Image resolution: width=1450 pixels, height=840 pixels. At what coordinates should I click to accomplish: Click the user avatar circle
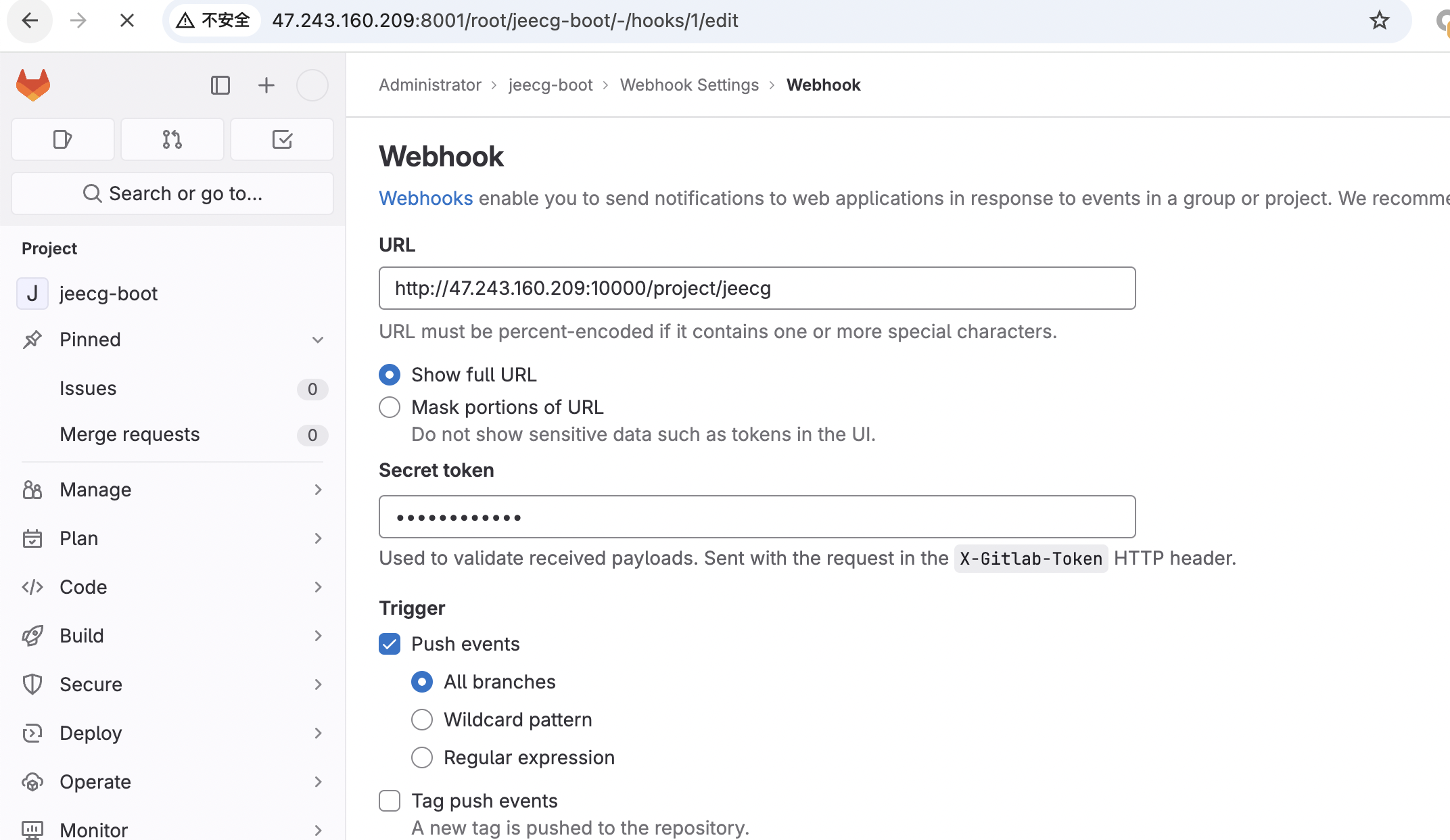pyautogui.click(x=312, y=85)
